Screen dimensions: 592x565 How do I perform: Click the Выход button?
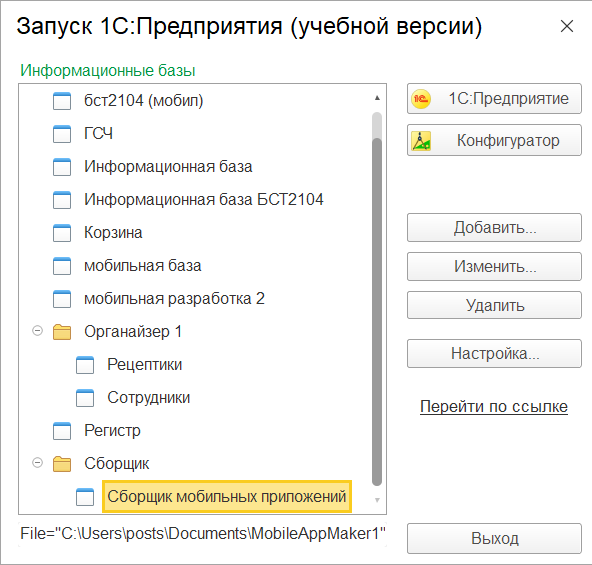pyautogui.click(x=494, y=539)
